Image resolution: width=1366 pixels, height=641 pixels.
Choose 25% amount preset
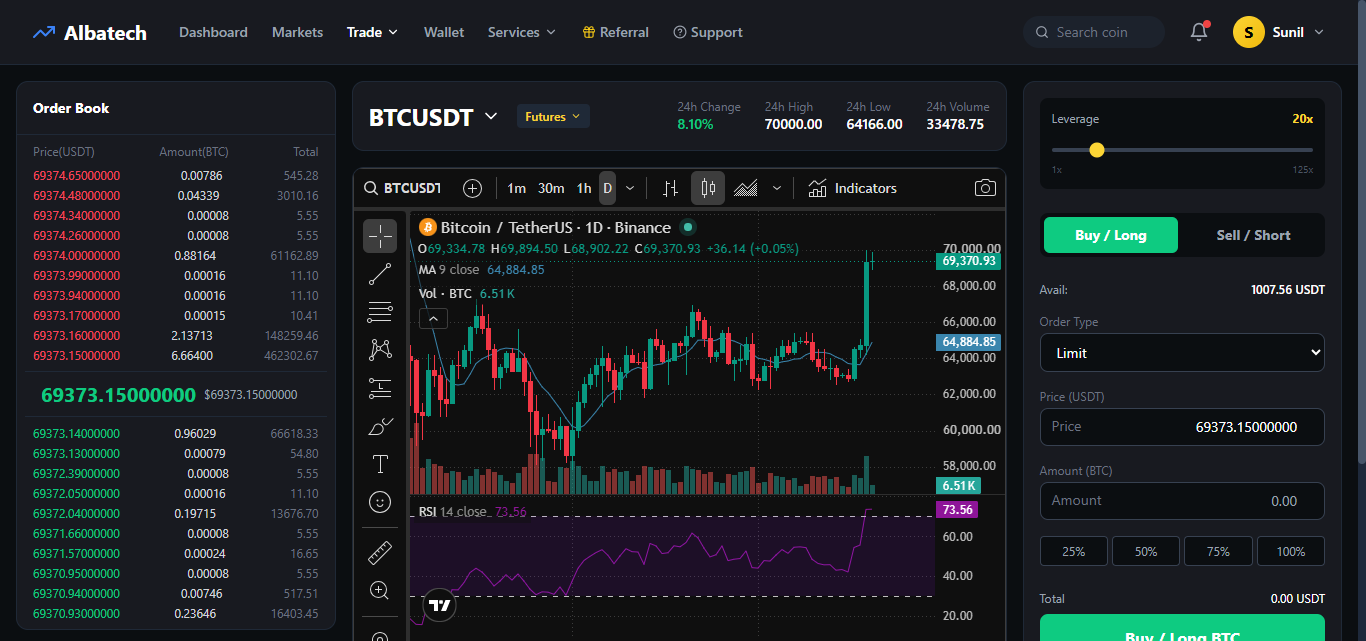coord(1074,551)
